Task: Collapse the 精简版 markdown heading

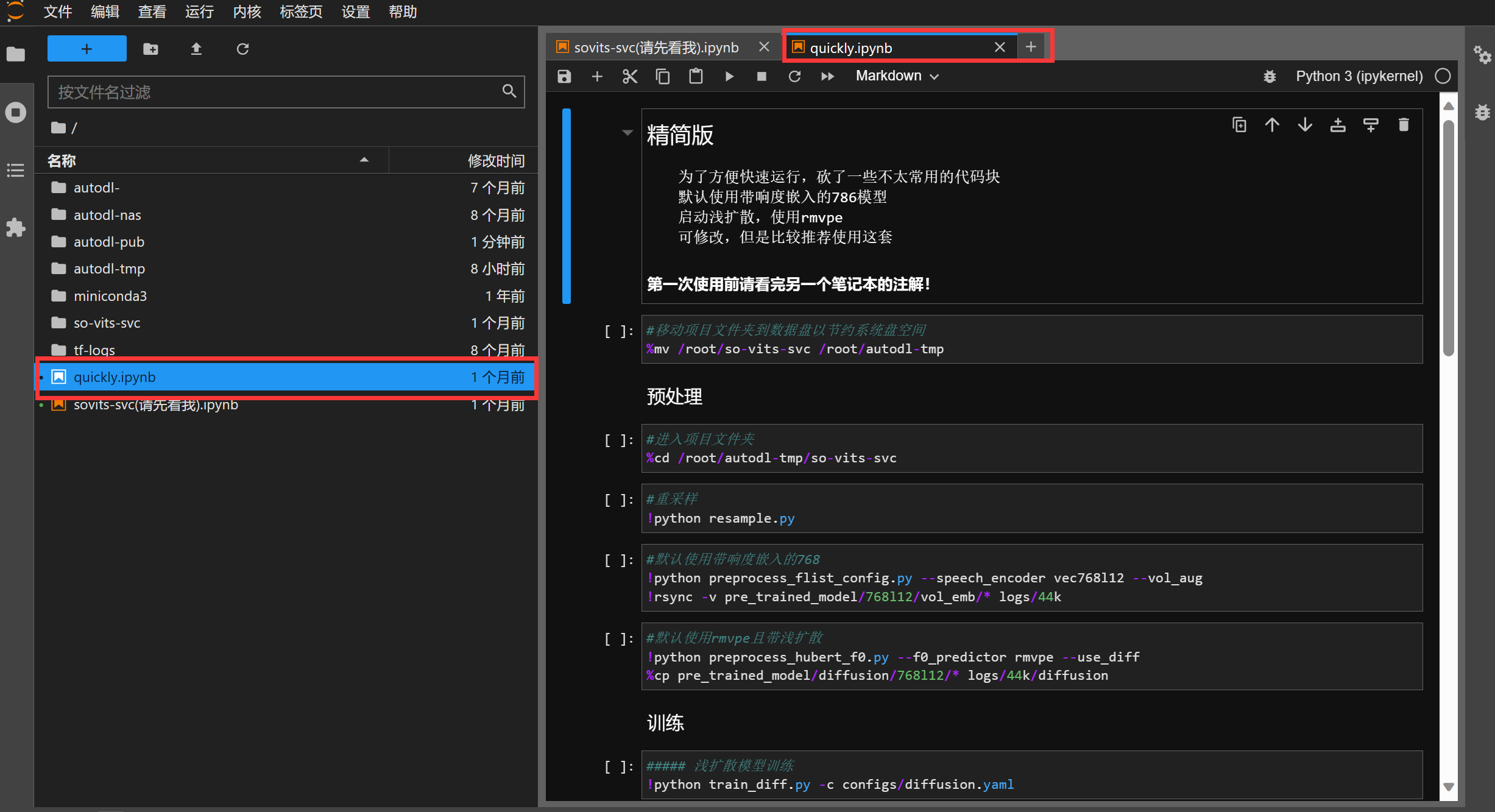Action: click(627, 133)
